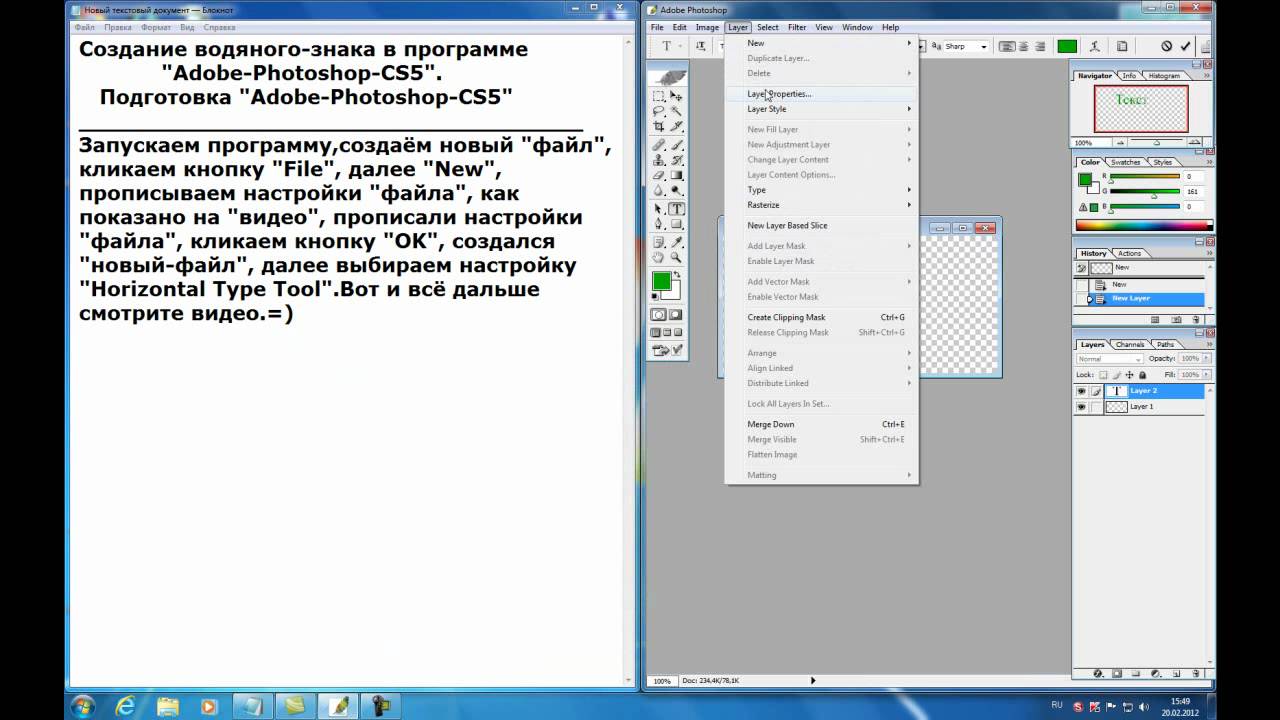The image size is (1280, 720).
Task: Click the delete layer trash icon in Layers panel
Action: click(1196, 673)
